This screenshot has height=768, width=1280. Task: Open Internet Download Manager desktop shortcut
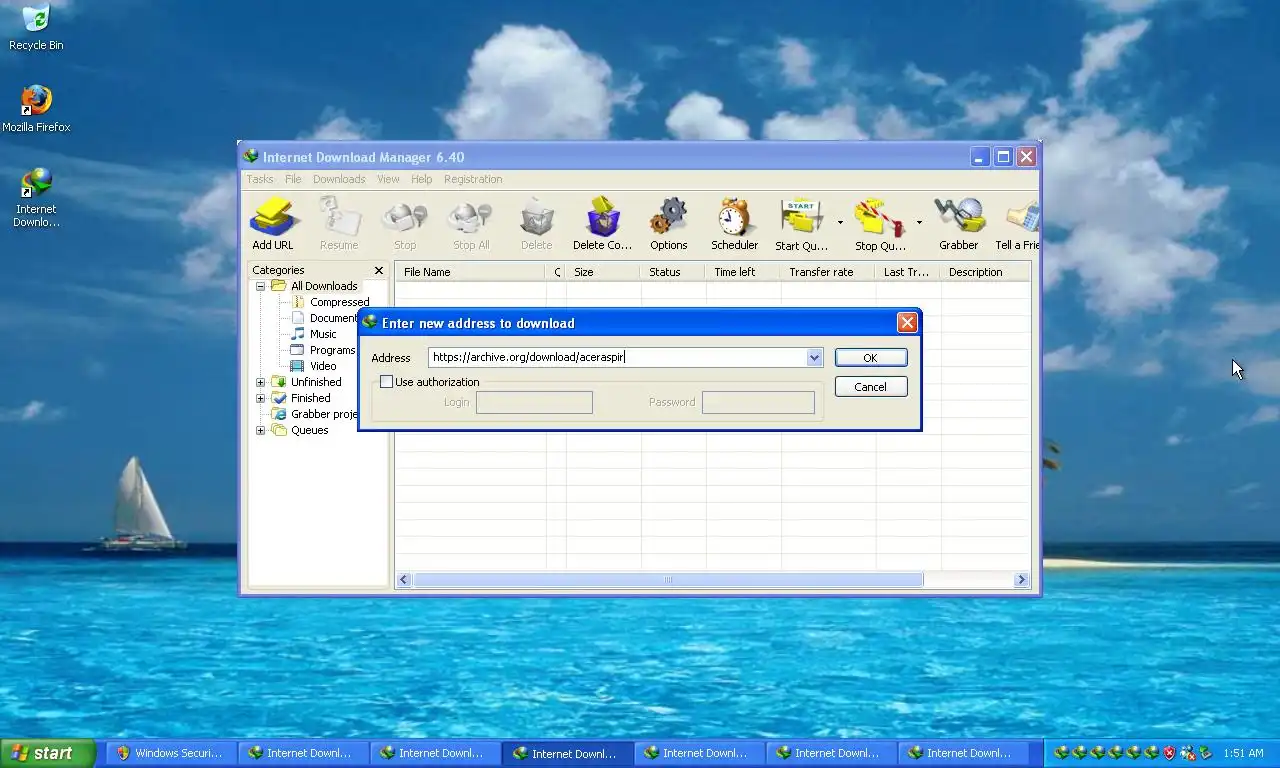36,183
